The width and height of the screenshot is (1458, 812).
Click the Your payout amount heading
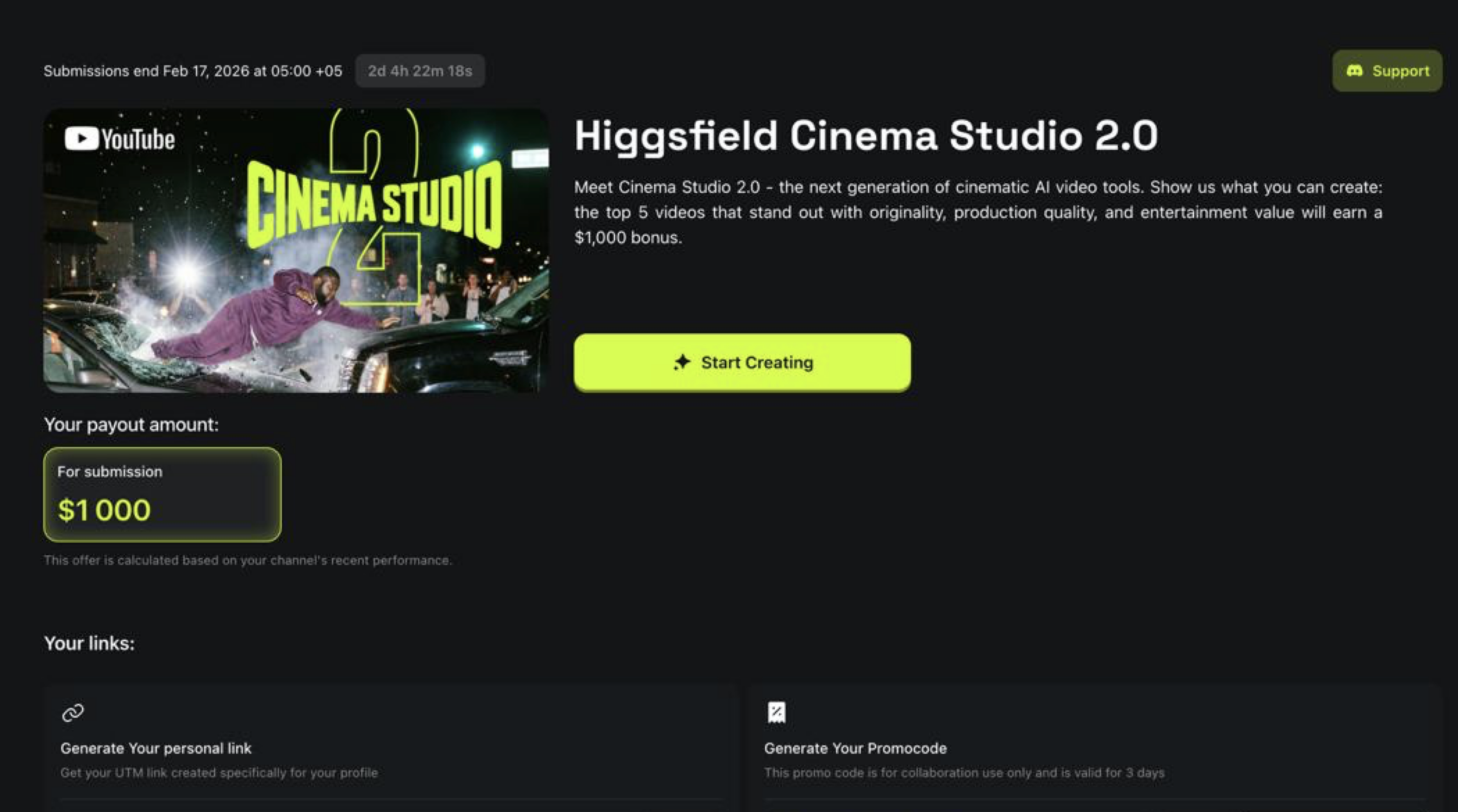tap(131, 424)
